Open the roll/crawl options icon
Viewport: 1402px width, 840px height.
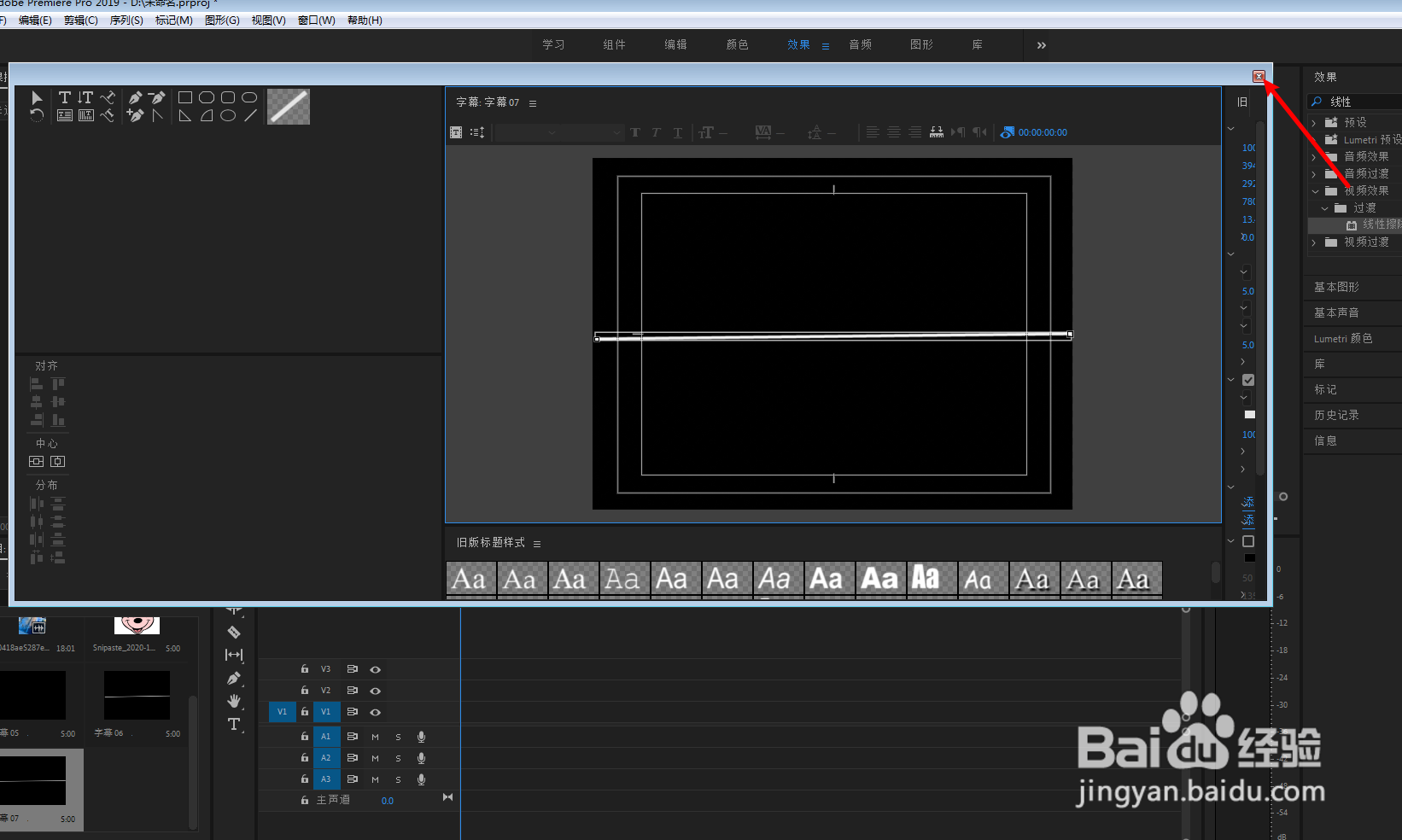coord(477,132)
